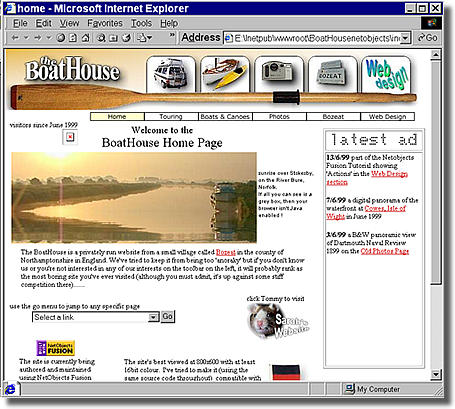Select the Boats & Canoes tab

click(x=225, y=117)
